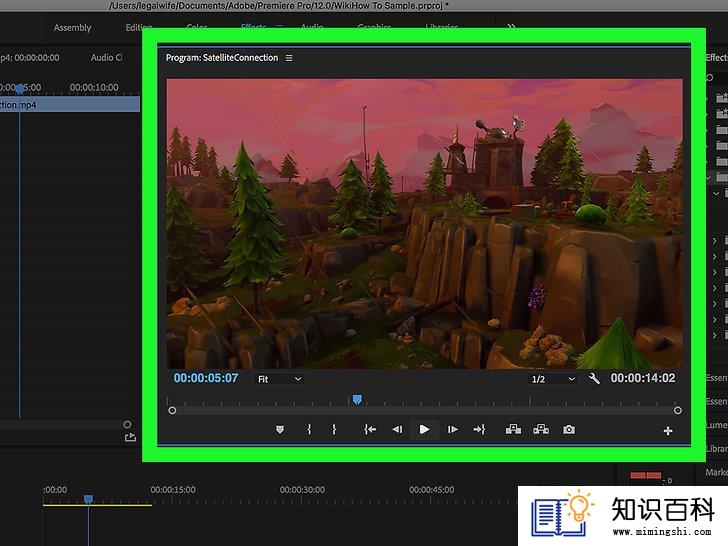Click the video preview in Program monitor

tap(424, 224)
